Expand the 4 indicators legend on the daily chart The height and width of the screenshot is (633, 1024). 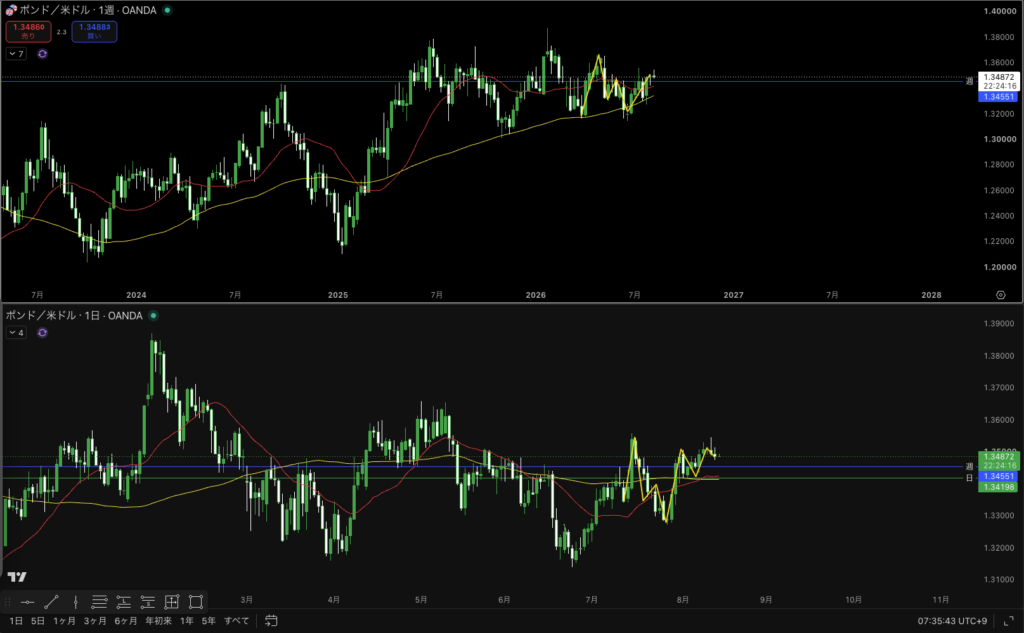pos(16,333)
